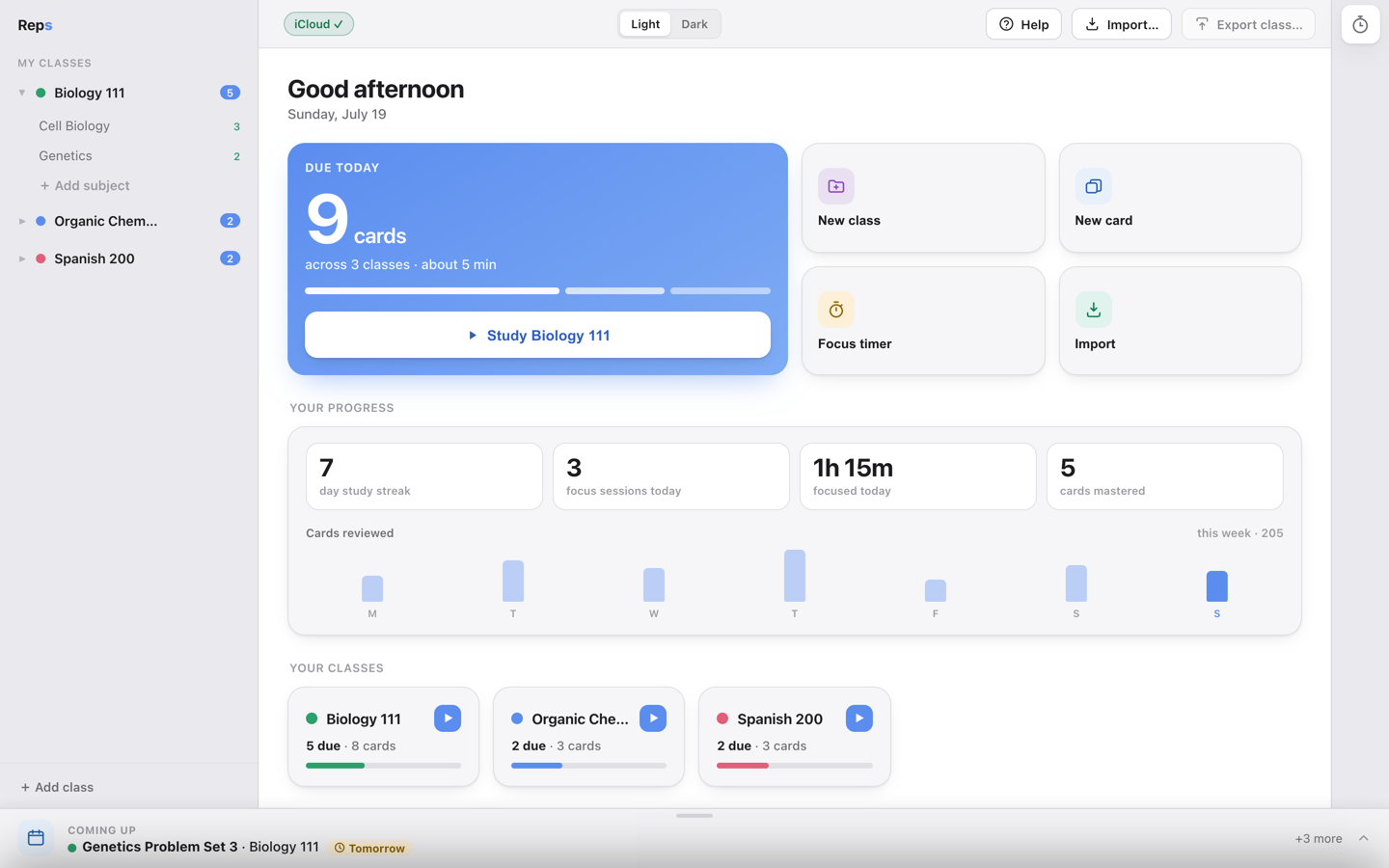The image size is (1389, 868).
Task: Click the Organic Chem progress bar
Action: pyautogui.click(x=588, y=766)
